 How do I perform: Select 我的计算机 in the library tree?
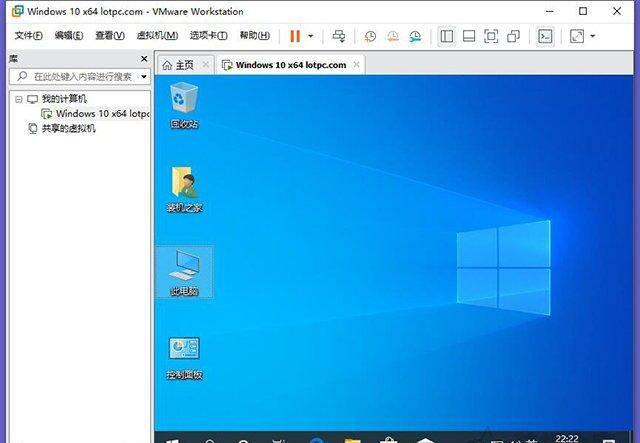coord(64,99)
